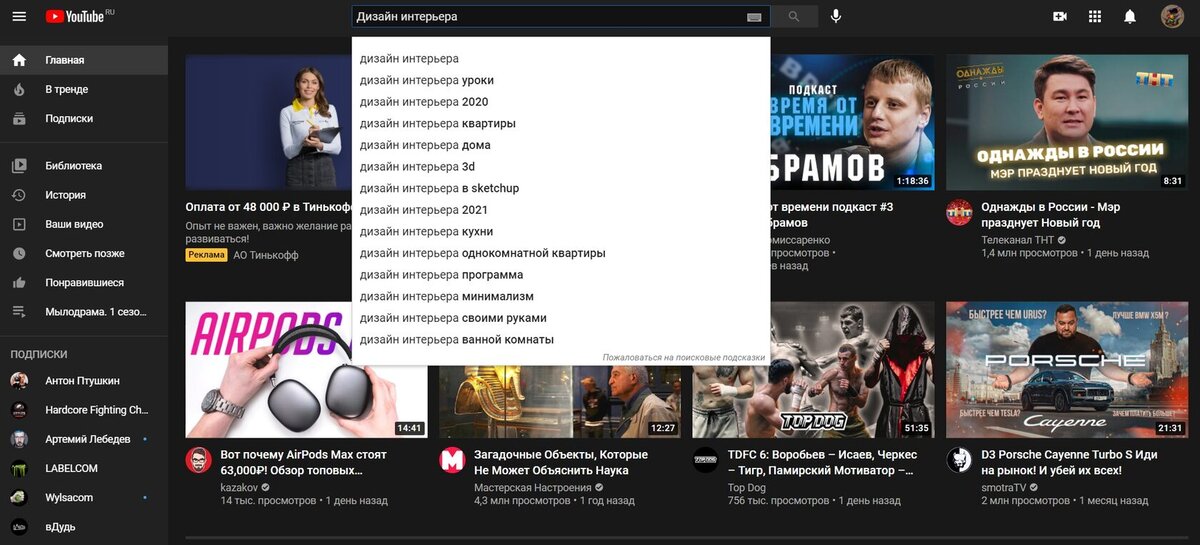Open the Однажды в России thumbnail
The image size is (1200, 545).
[1067, 122]
